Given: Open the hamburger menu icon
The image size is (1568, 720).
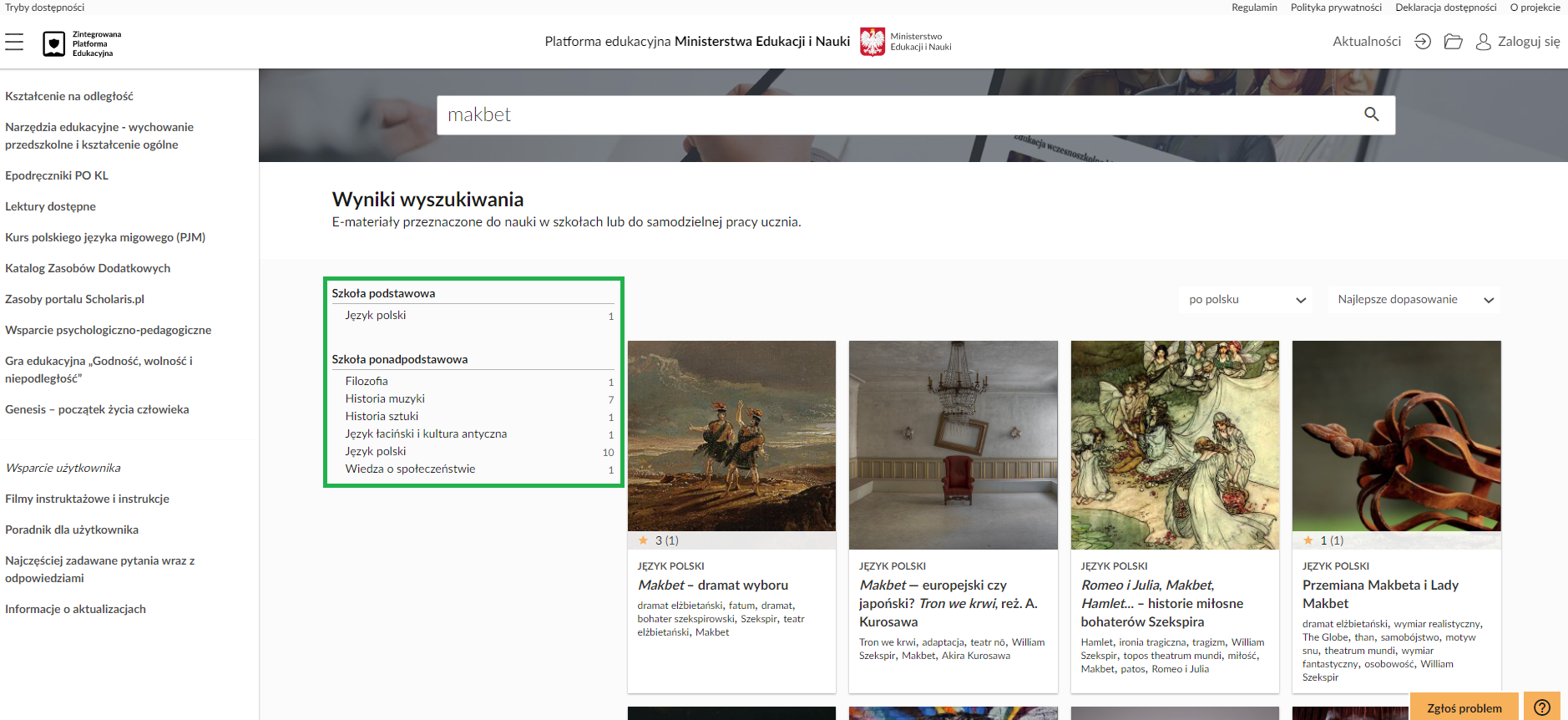Looking at the screenshot, I should tap(14, 42).
